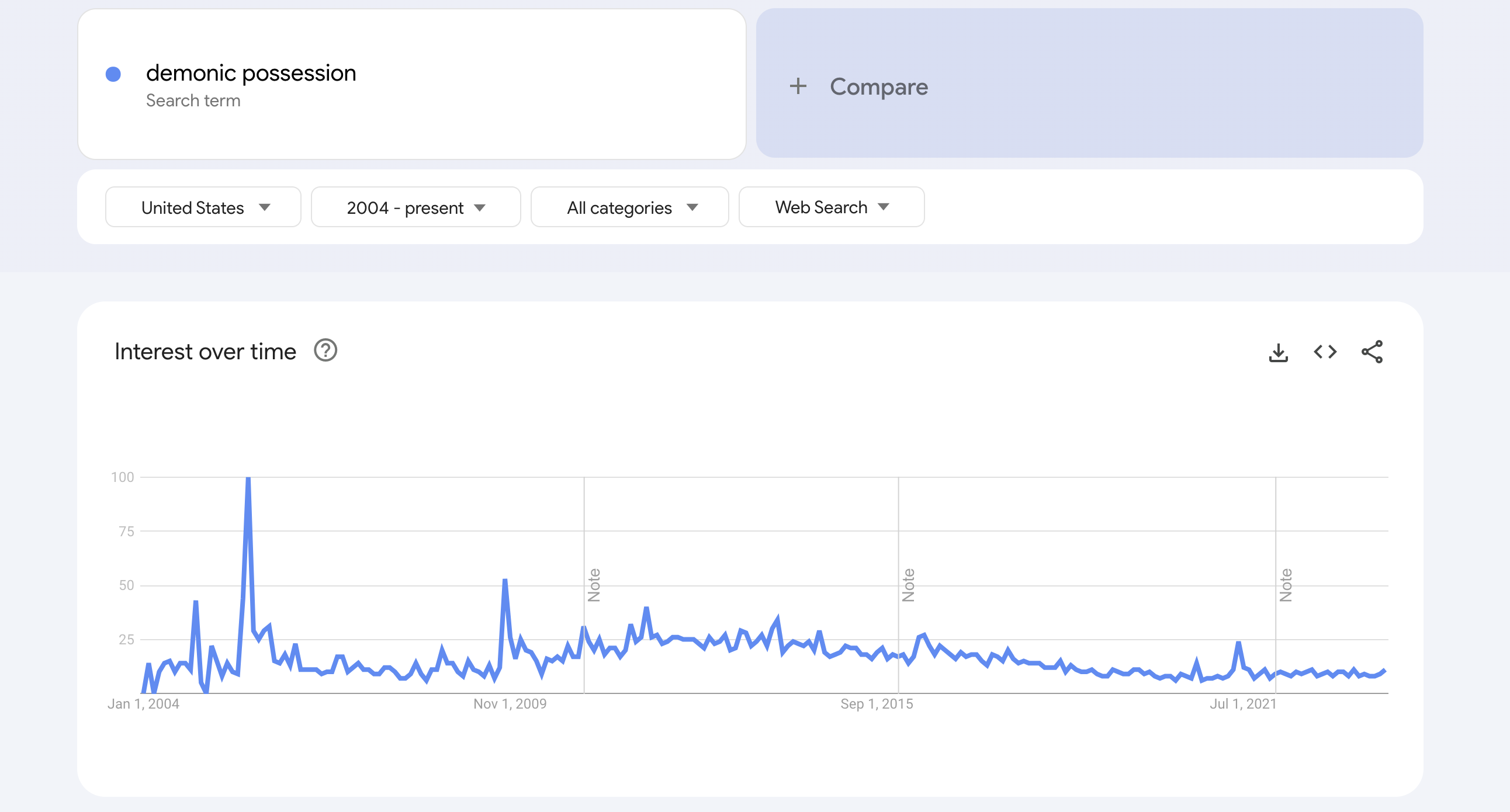Click the Note marker near Sep 2015

[908, 585]
